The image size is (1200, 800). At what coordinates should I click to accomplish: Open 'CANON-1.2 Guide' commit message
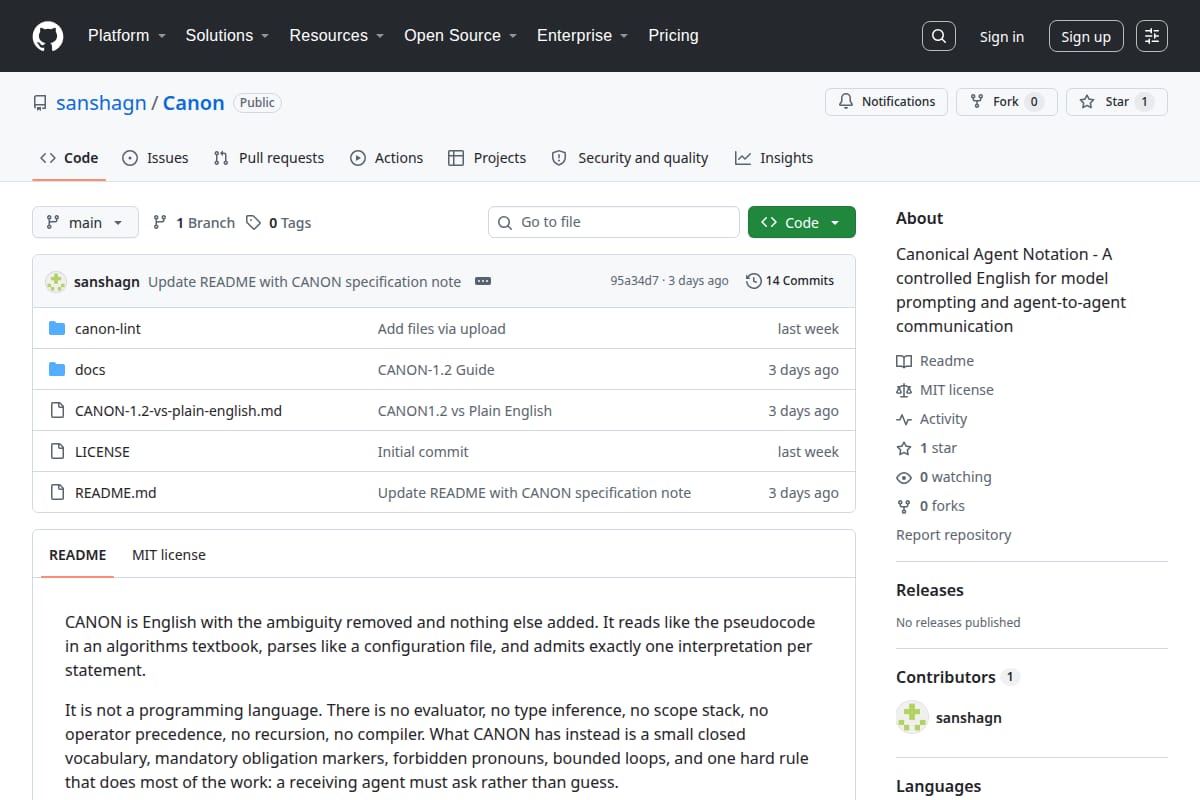click(x=436, y=370)
